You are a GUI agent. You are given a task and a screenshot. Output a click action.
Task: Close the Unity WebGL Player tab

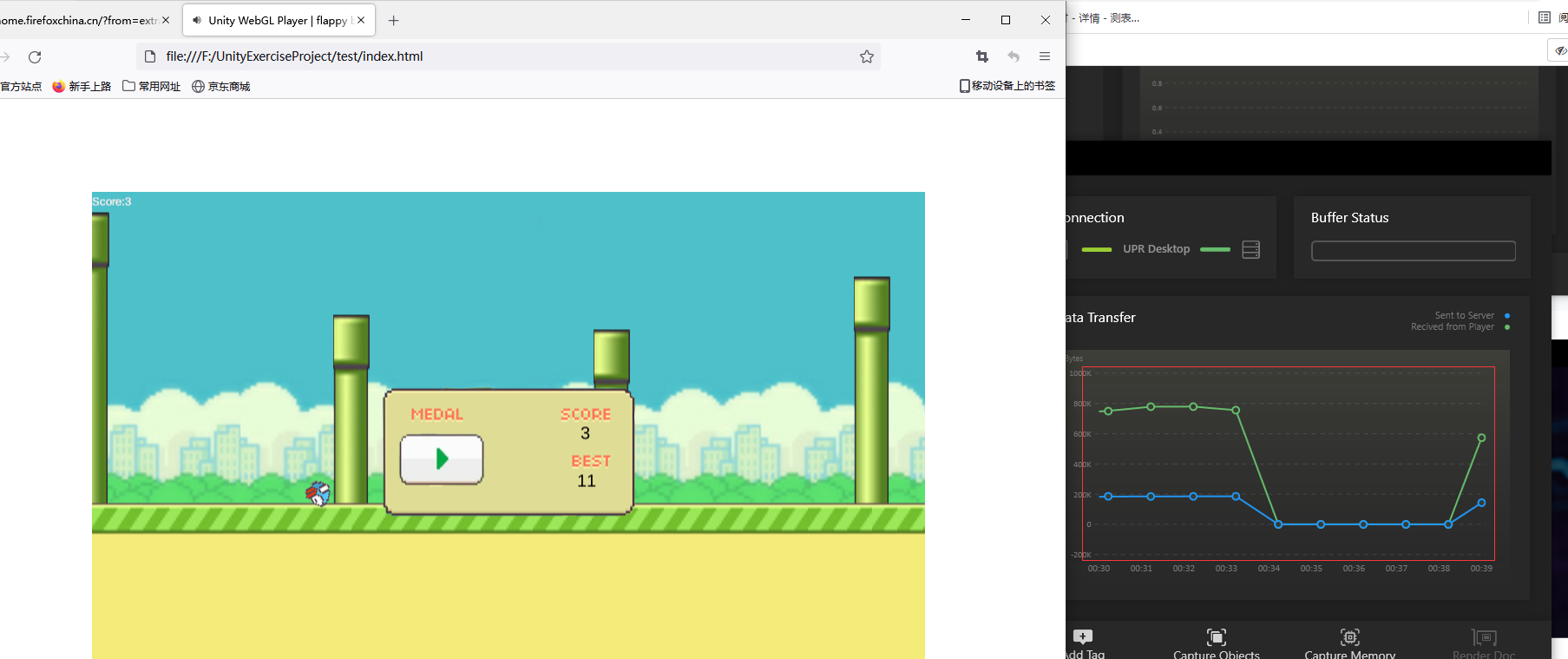tap(361, 20)
